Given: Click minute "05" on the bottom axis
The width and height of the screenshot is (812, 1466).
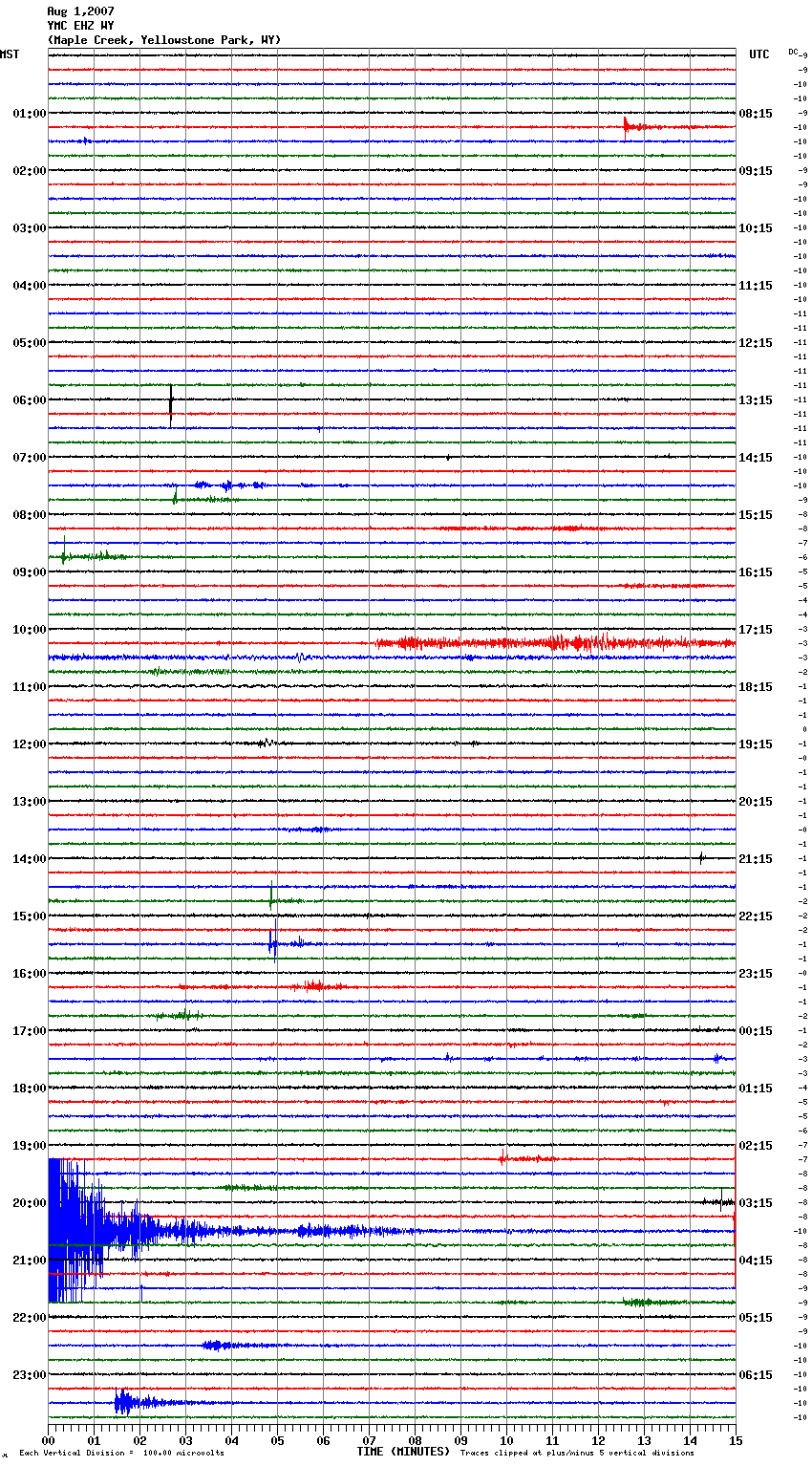Looking at the screenshot, I should (x=277, y=1440).
